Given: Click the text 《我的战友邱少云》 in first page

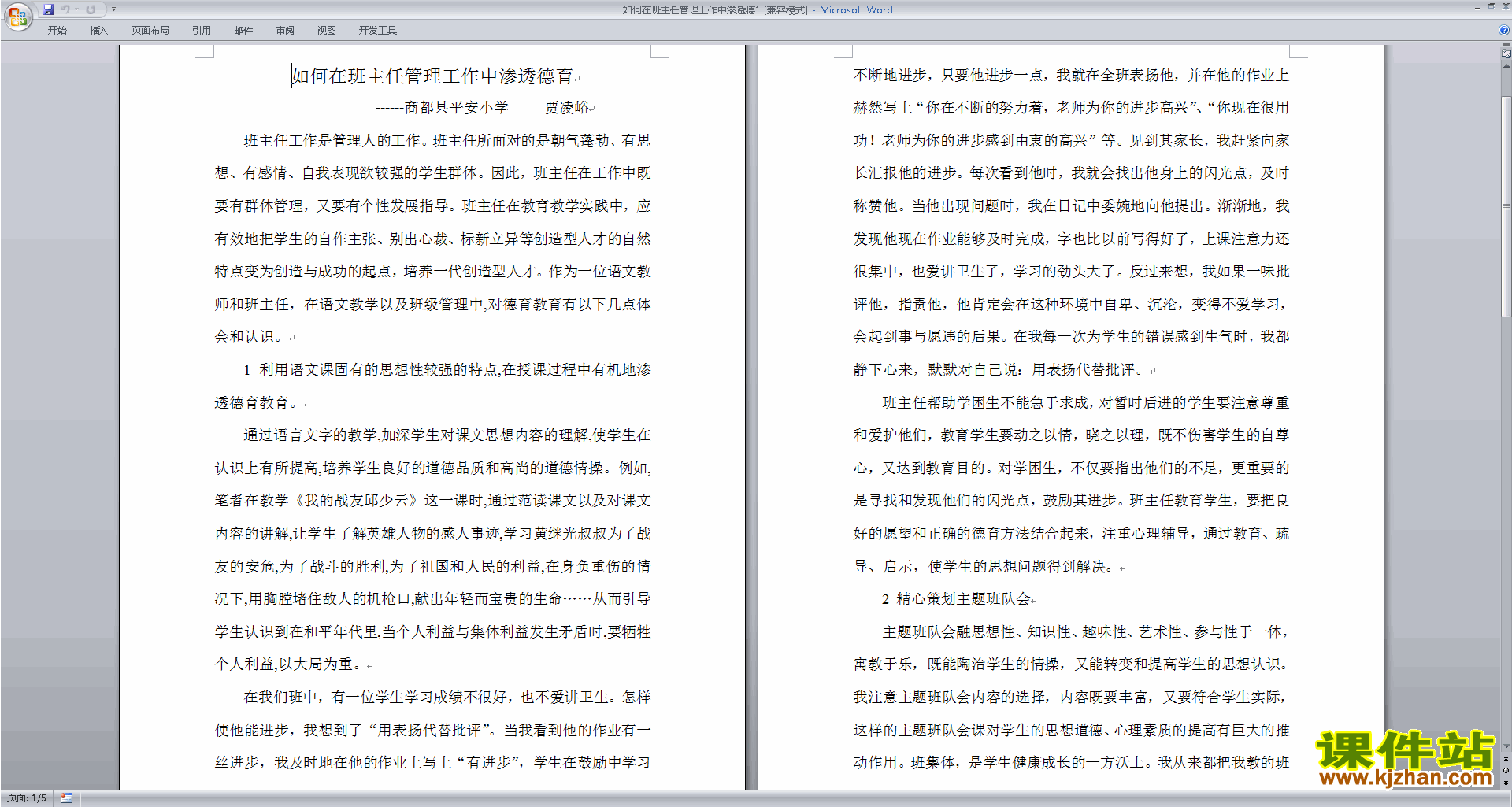Looking at the screenshot, I should 356,501.
